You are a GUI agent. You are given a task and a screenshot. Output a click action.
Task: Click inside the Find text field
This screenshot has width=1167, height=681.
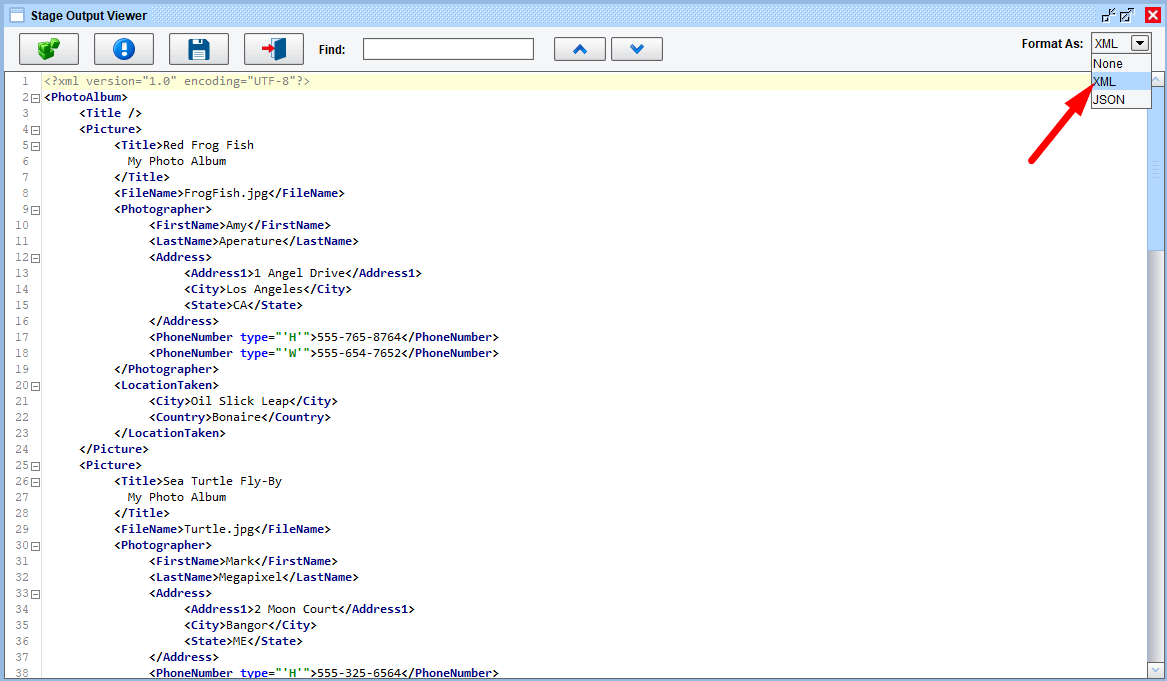(448, 49)
